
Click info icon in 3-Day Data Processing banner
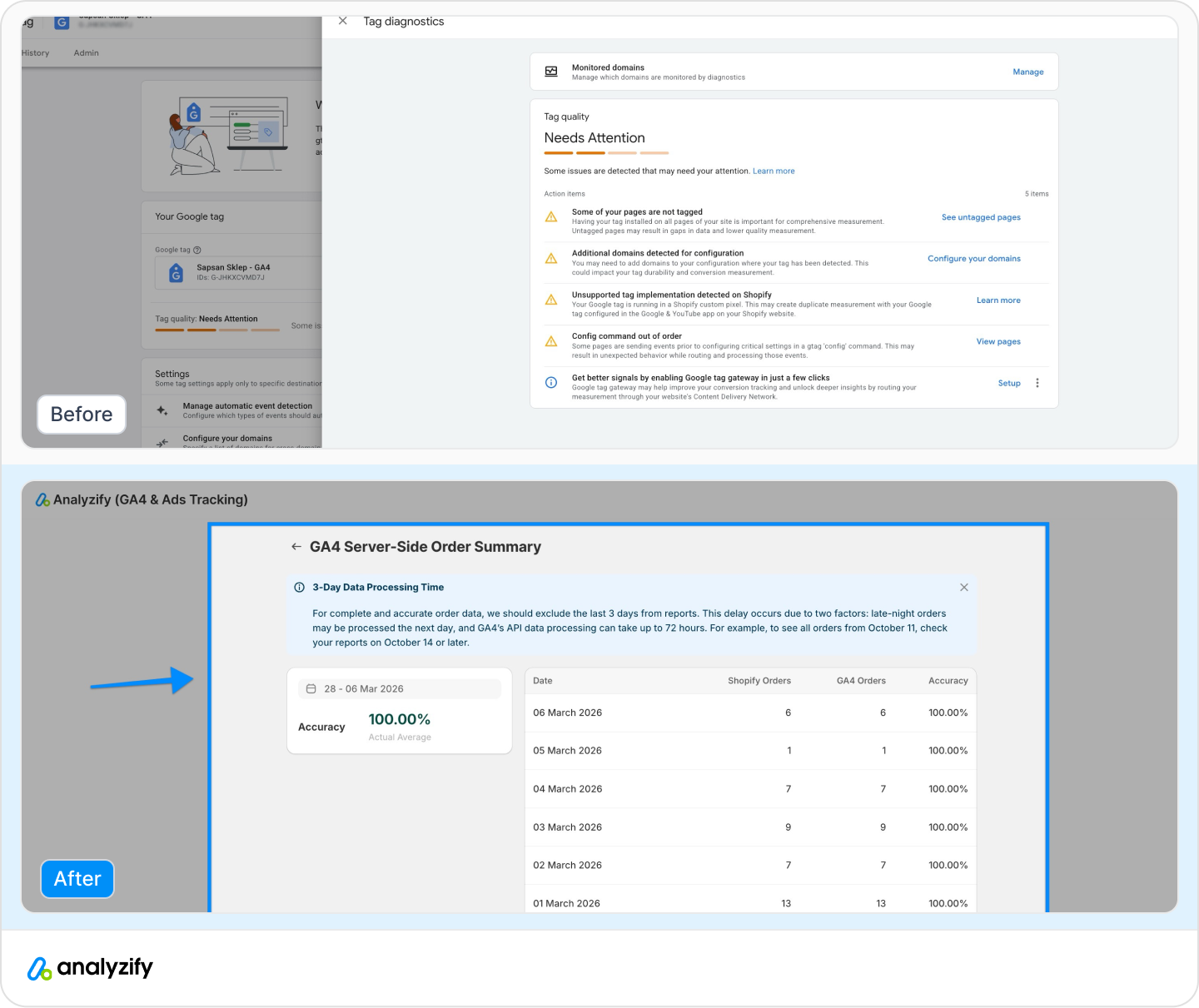pyautogui.click(x=300, y=588)
